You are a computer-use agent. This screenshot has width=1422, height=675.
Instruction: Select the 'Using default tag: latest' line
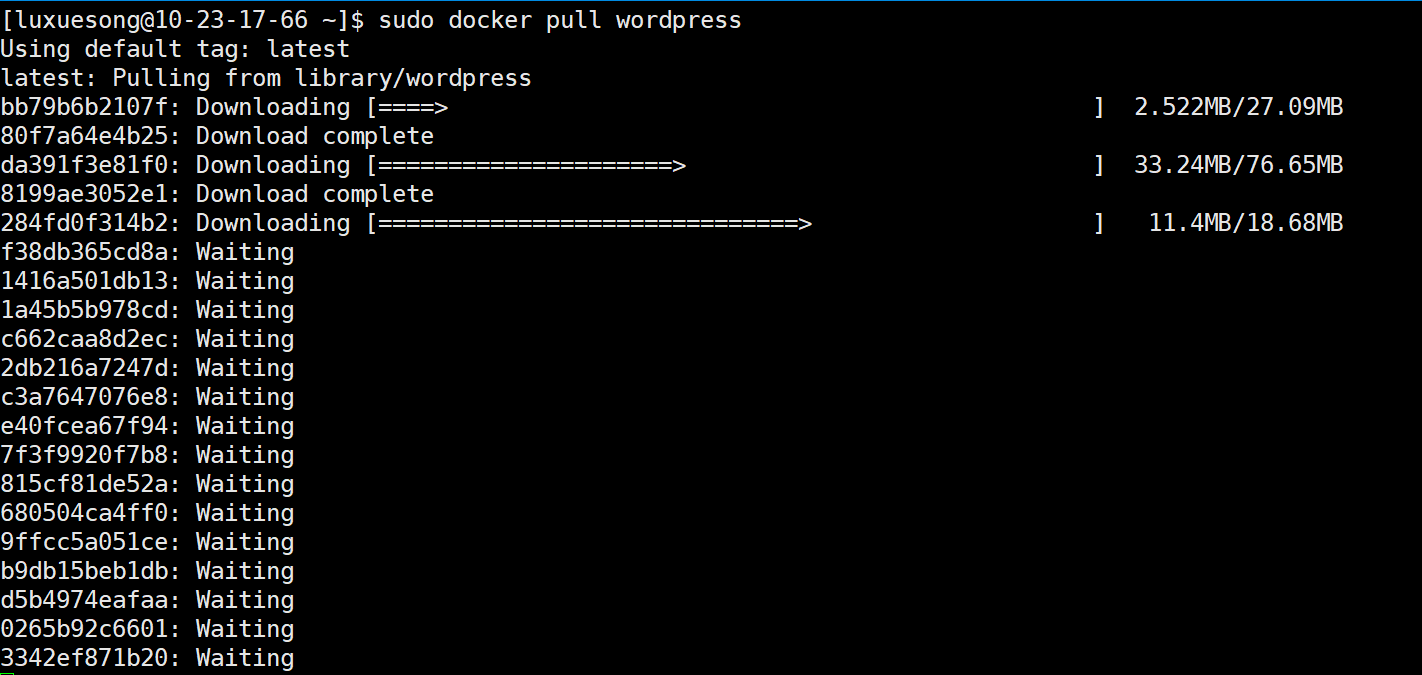175,49
